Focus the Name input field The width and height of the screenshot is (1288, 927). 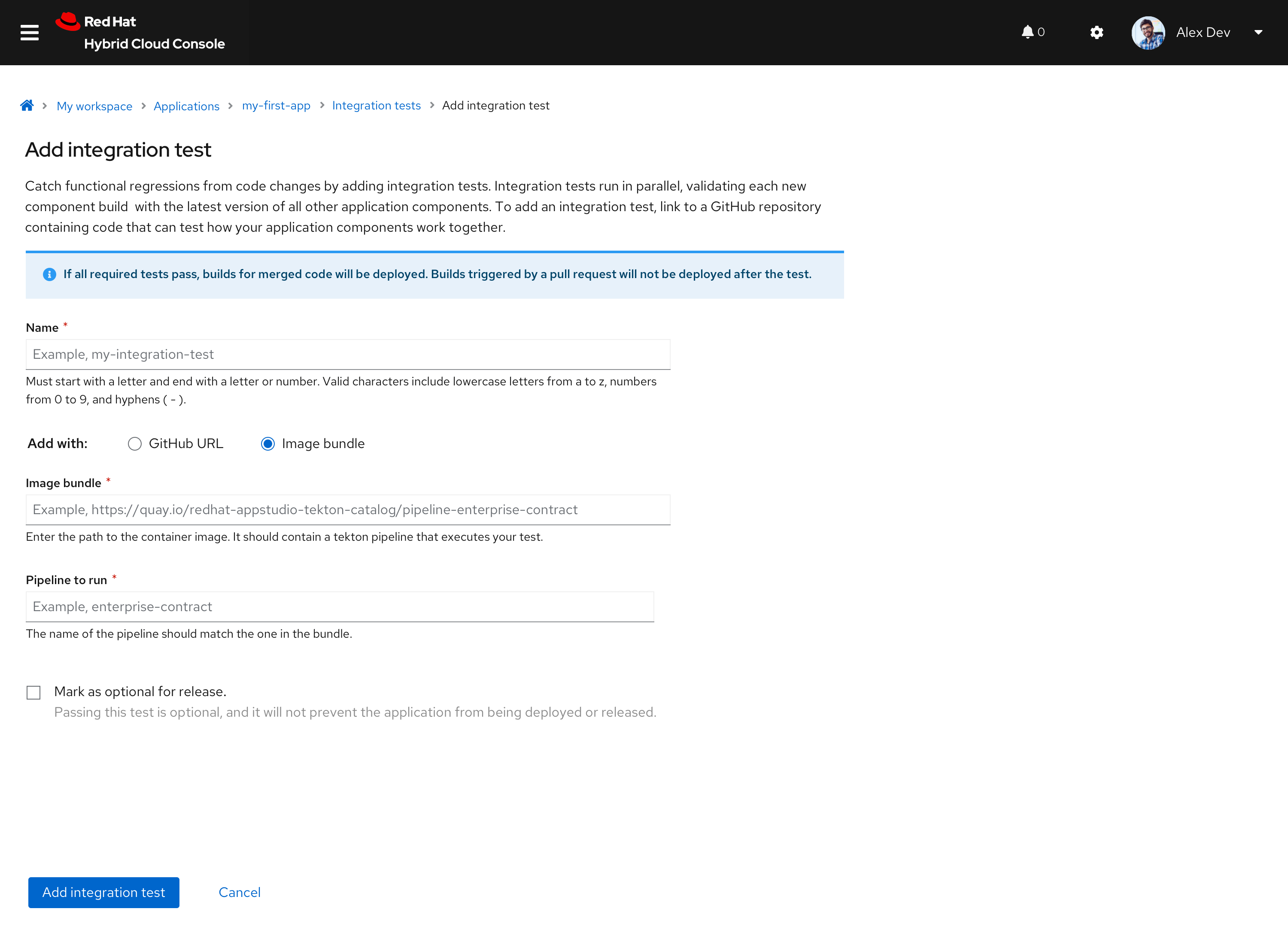click(348, 355)
